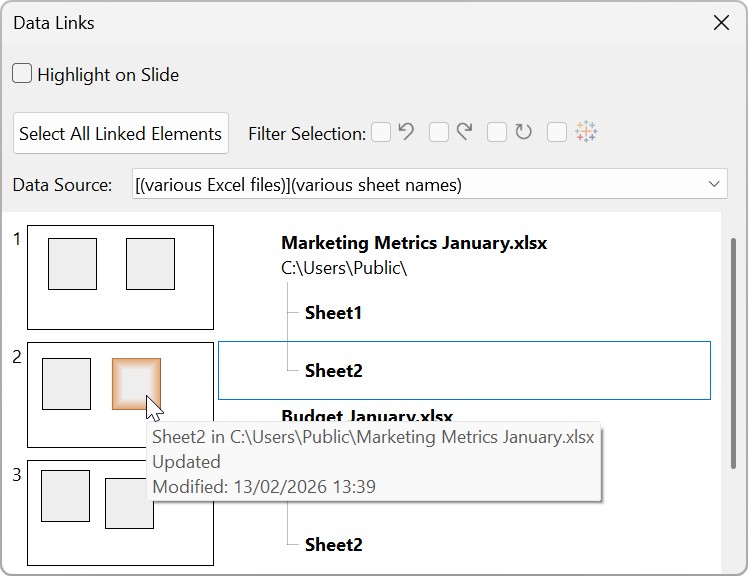The height and width of the screenshot is (576, 748).
Task: Click the Marketing Metrics January.xlsx file entry
Action: 413,243
